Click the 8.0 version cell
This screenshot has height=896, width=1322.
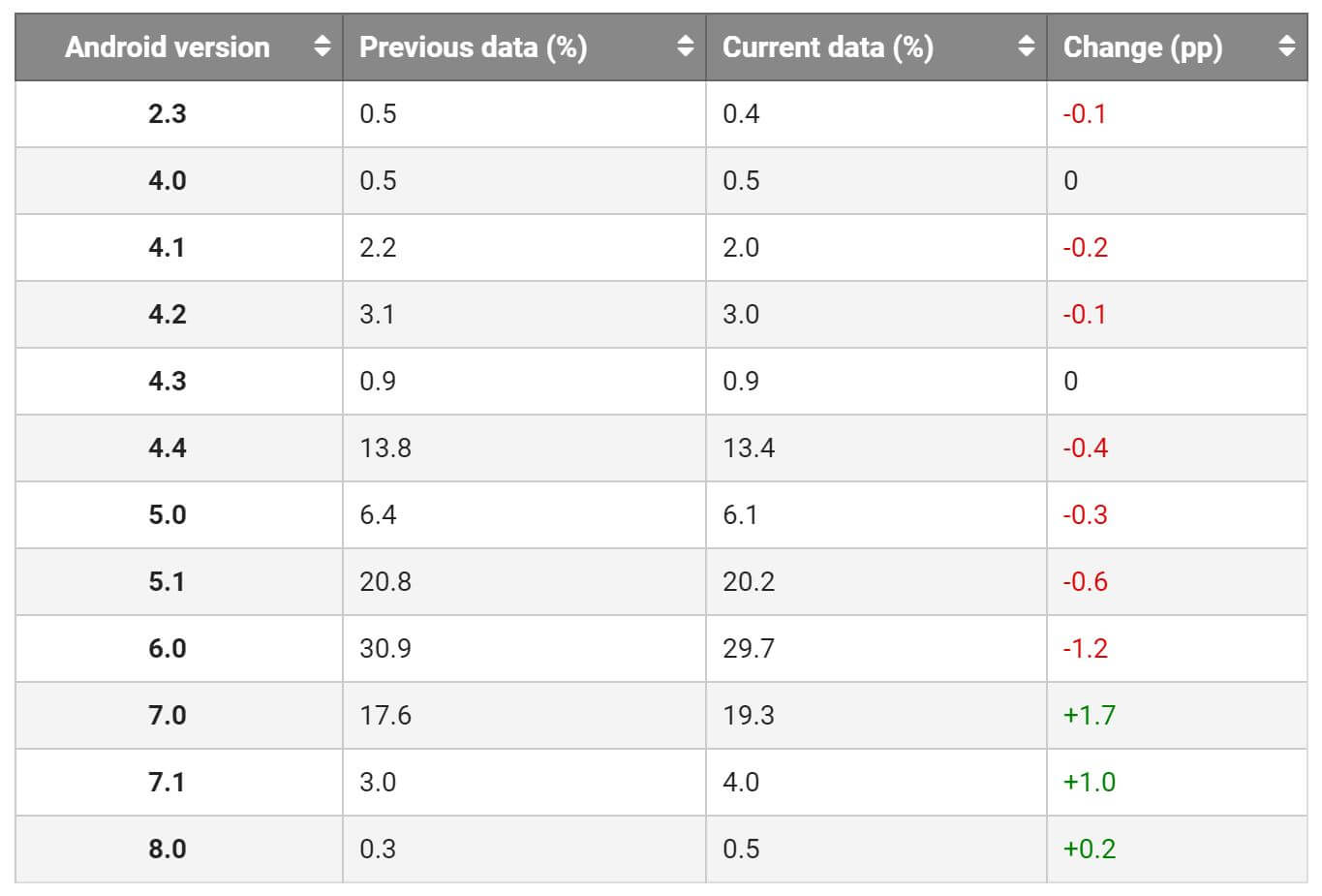coord(168,849)
